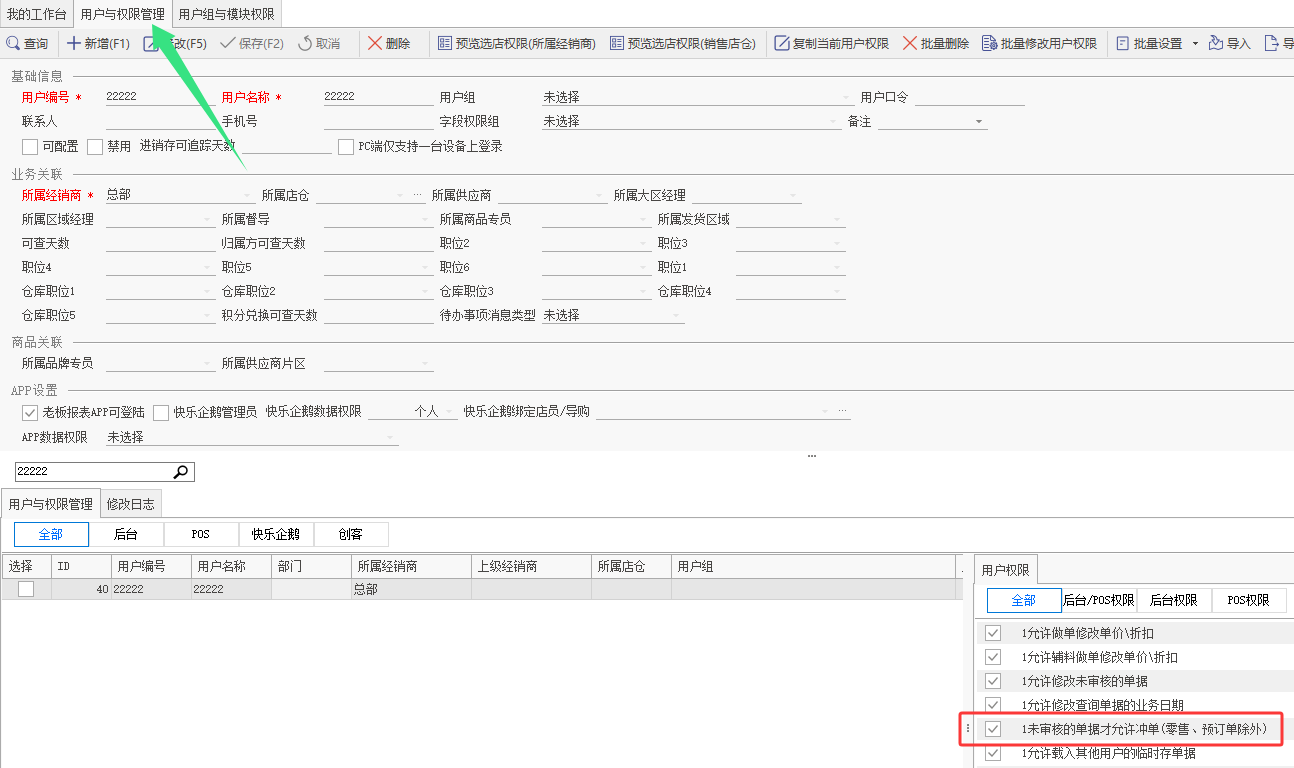Image resolution: width=1294 pixels, height=768 pixels.
Task: Click the 删除 red X icon
Action: click(x=375, y=44)
